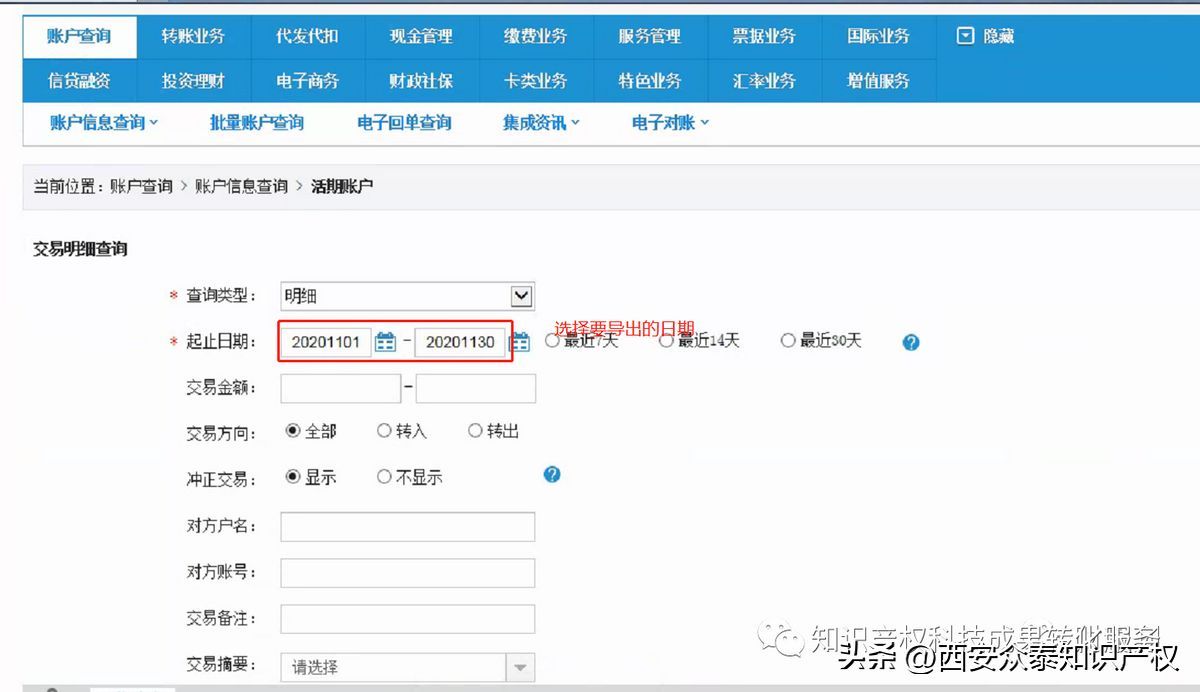Select the 转入 transaction direction radio
1200x692 pixels.
click(384, 431)
